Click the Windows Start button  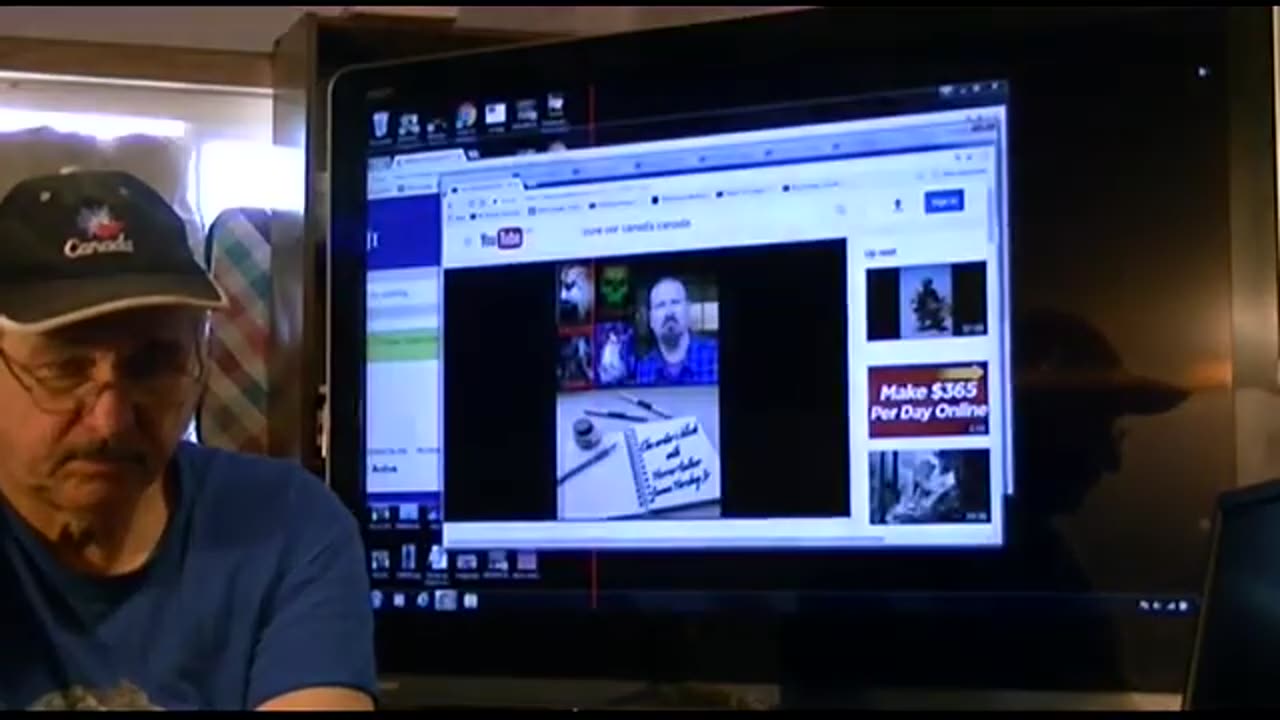click(x=377, y=599)
